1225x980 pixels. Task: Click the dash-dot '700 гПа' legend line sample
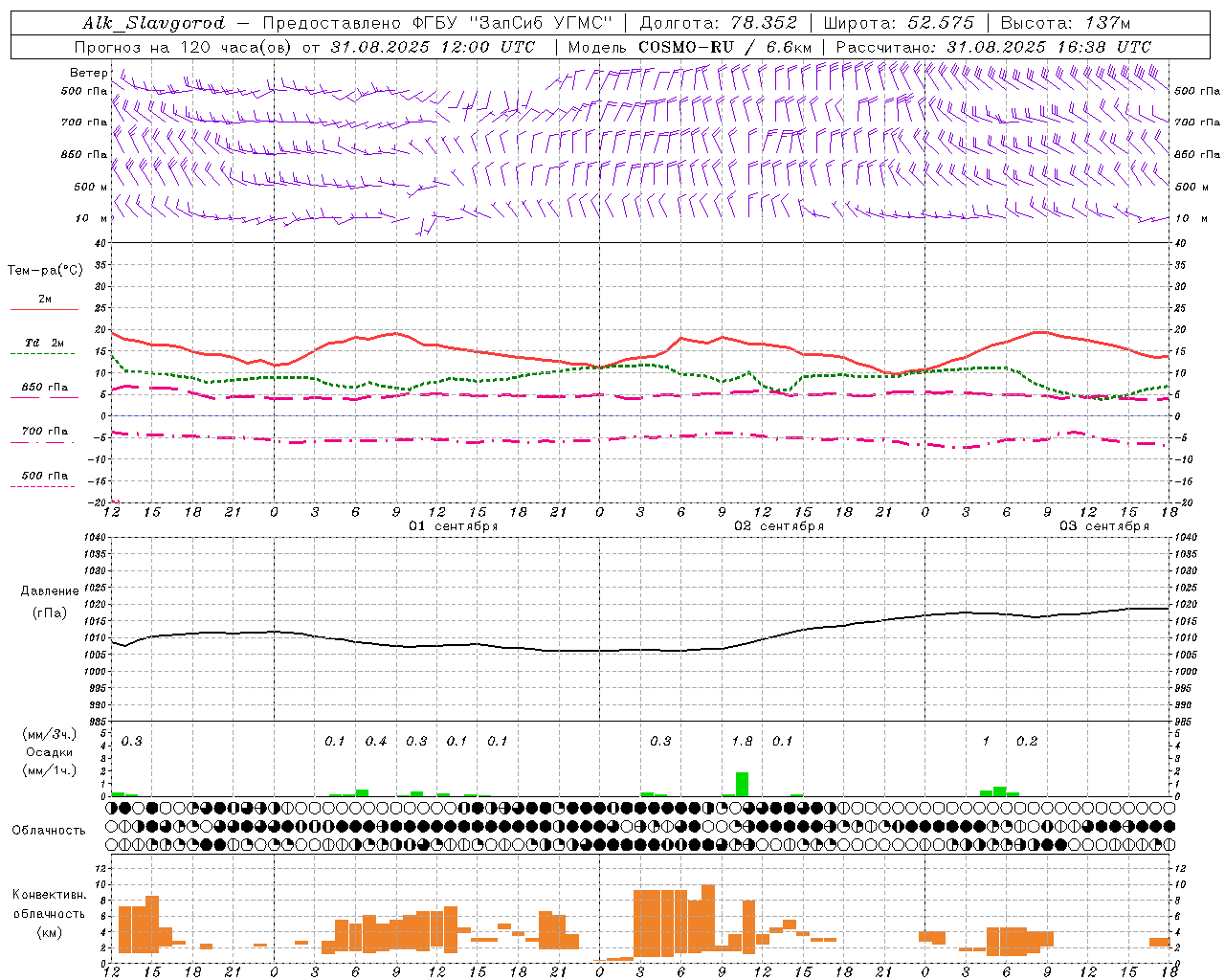coord(42,442)
